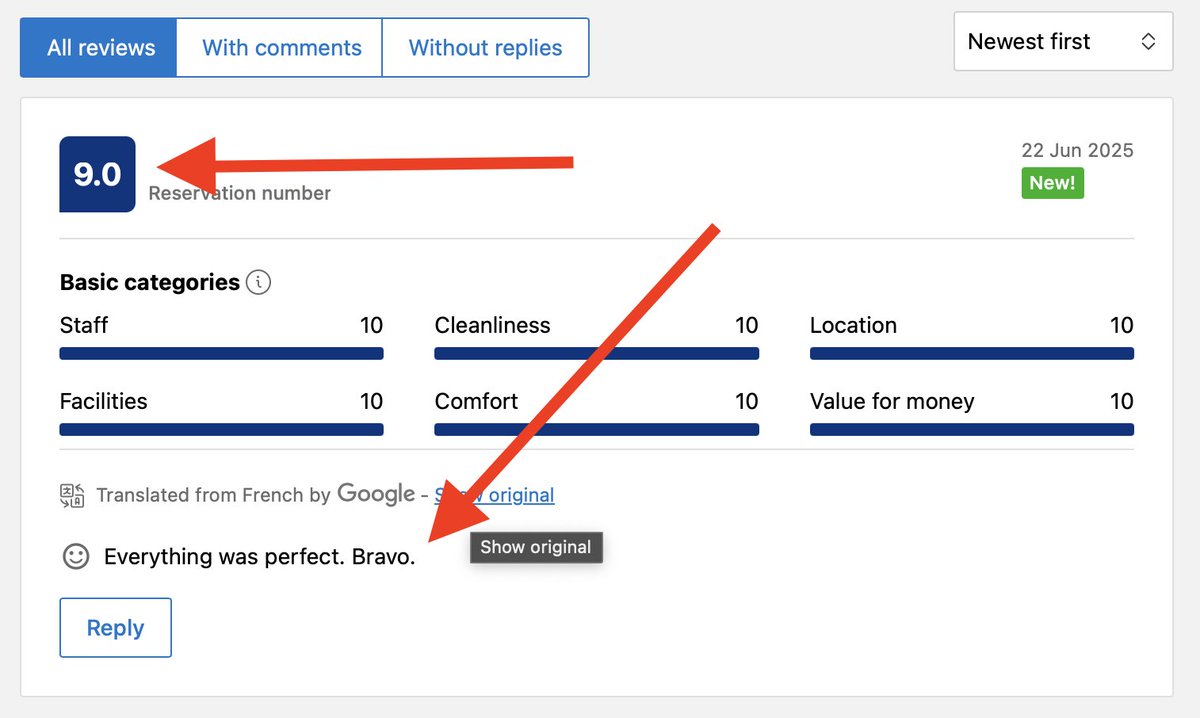
Task: Click the green New! badge
Action: tap(1052, 183)
